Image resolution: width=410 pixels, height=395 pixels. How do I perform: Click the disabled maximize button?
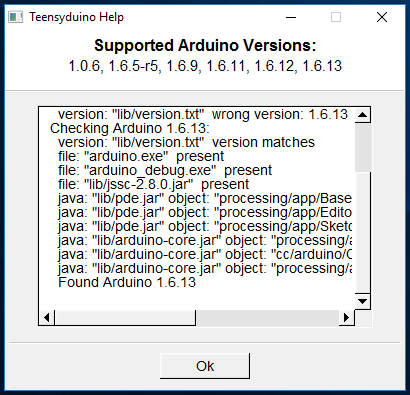[336, 17]
